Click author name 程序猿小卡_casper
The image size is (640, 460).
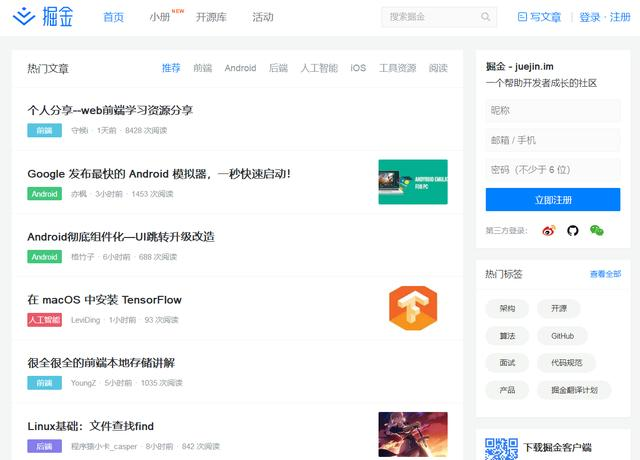click(x=104, y=447)
